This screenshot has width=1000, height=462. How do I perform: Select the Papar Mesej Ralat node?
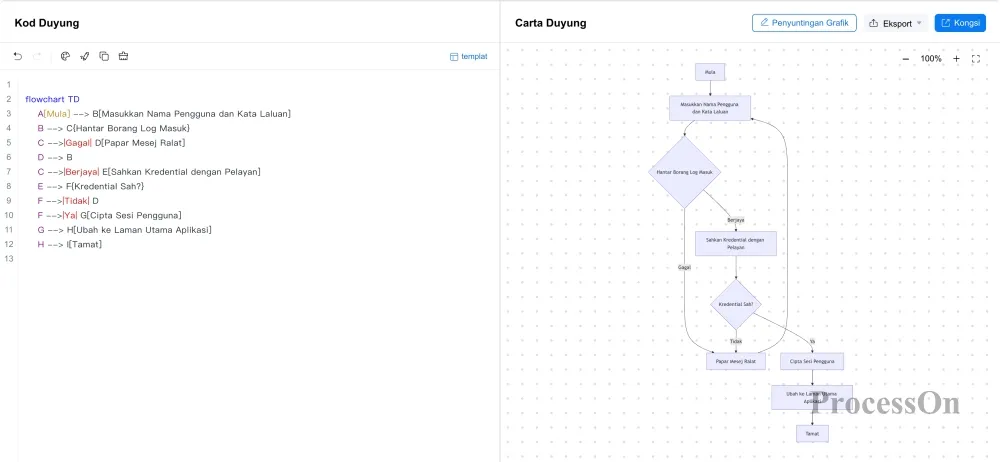pos(736,361)
